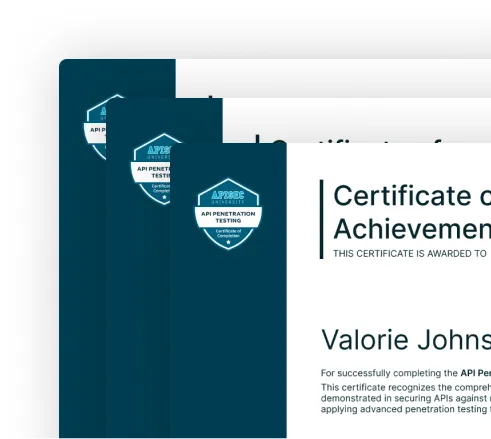Click "THIS CERTIFICATE IS AWARDED TO" text

point(410,254)
